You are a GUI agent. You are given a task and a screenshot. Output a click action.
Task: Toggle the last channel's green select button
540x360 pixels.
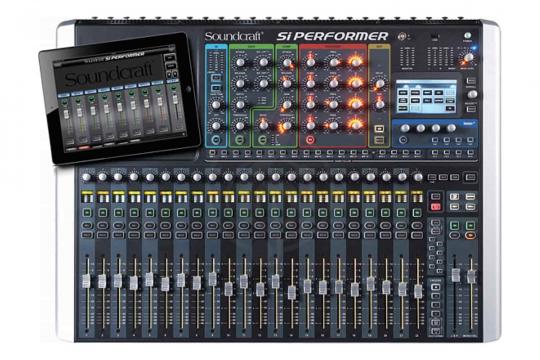pyautogui.click(x=417, y=213)
